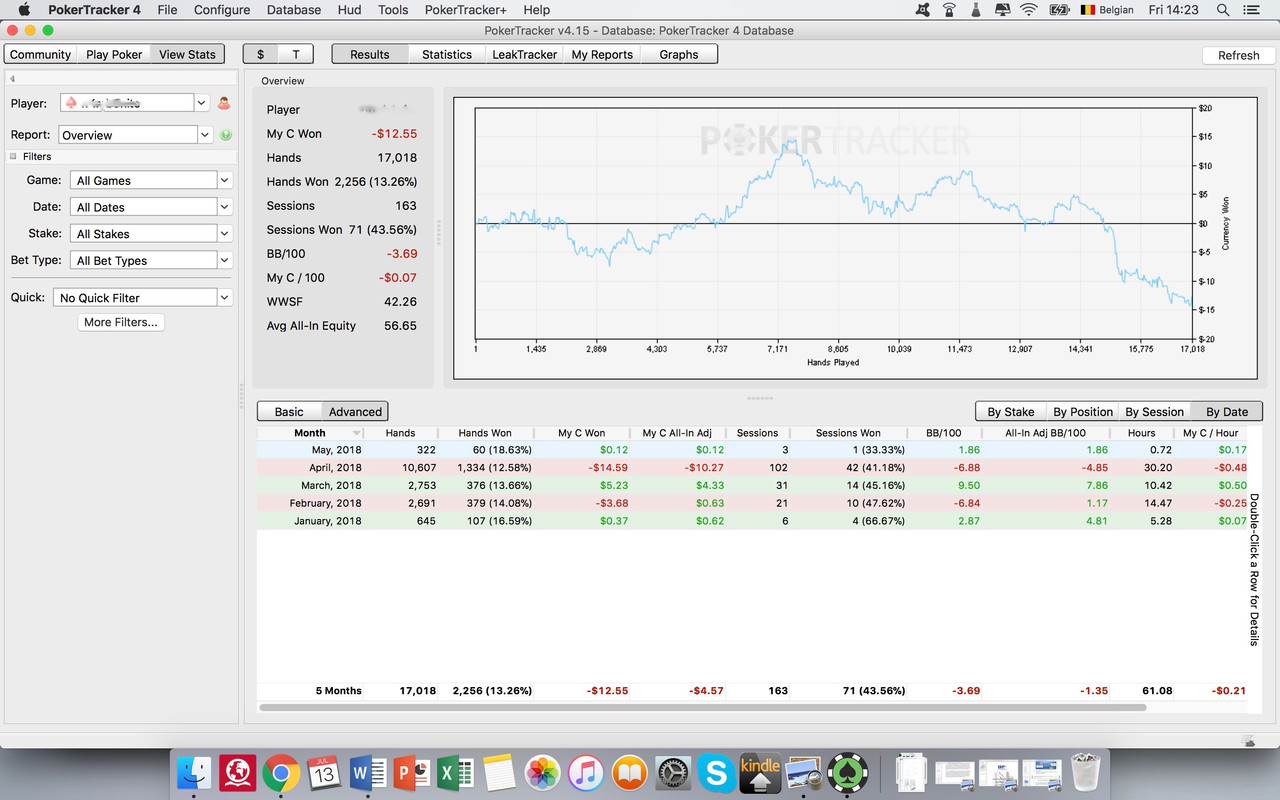Viewport: 1280px width, 800px height.
Task: Open Skype from the dock
Action: click(716, 773)
